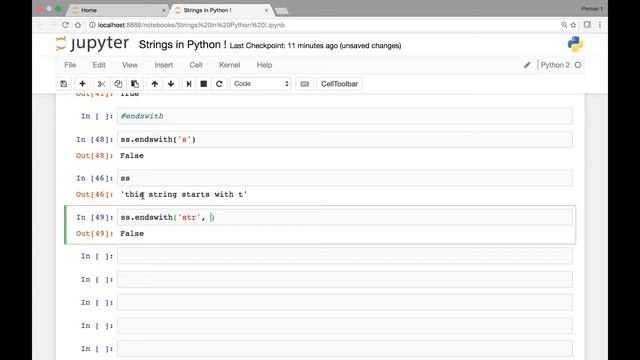Click the Person 1 profile button
The height and width of the screenshot is (360, 640).
click(x=592, y=9)
